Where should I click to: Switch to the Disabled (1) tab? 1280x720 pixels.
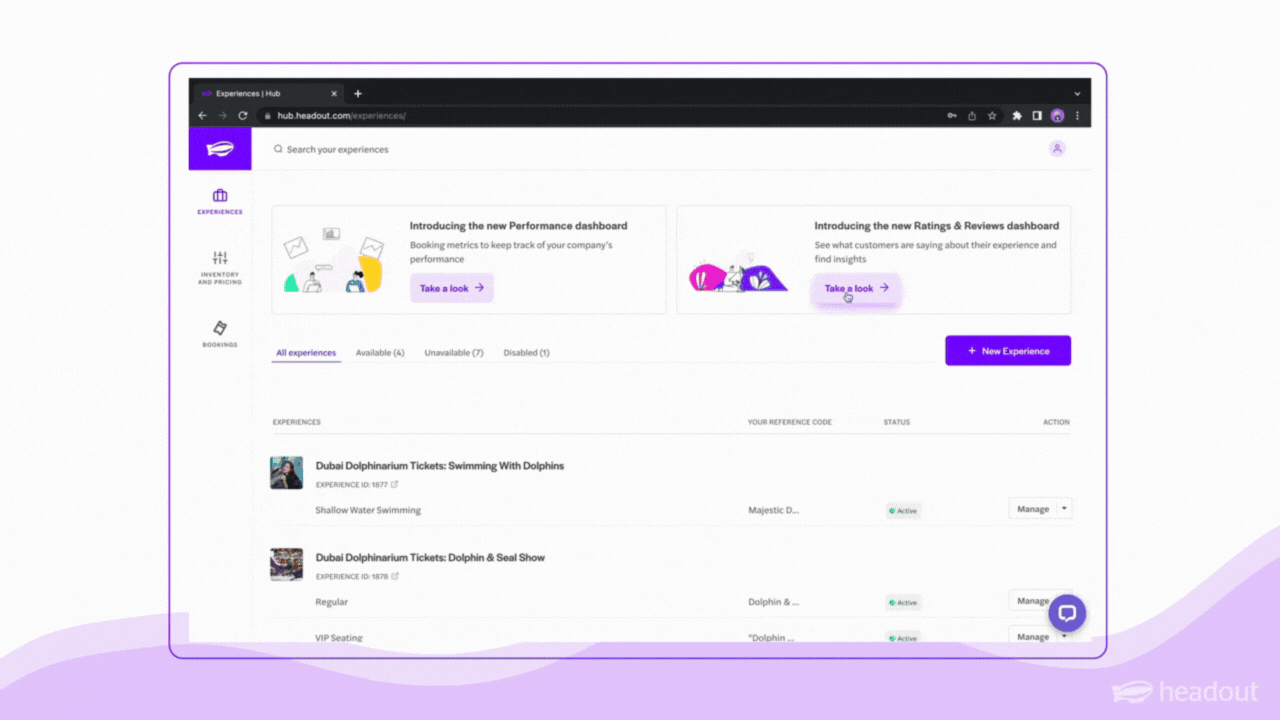tap(526, 353)
